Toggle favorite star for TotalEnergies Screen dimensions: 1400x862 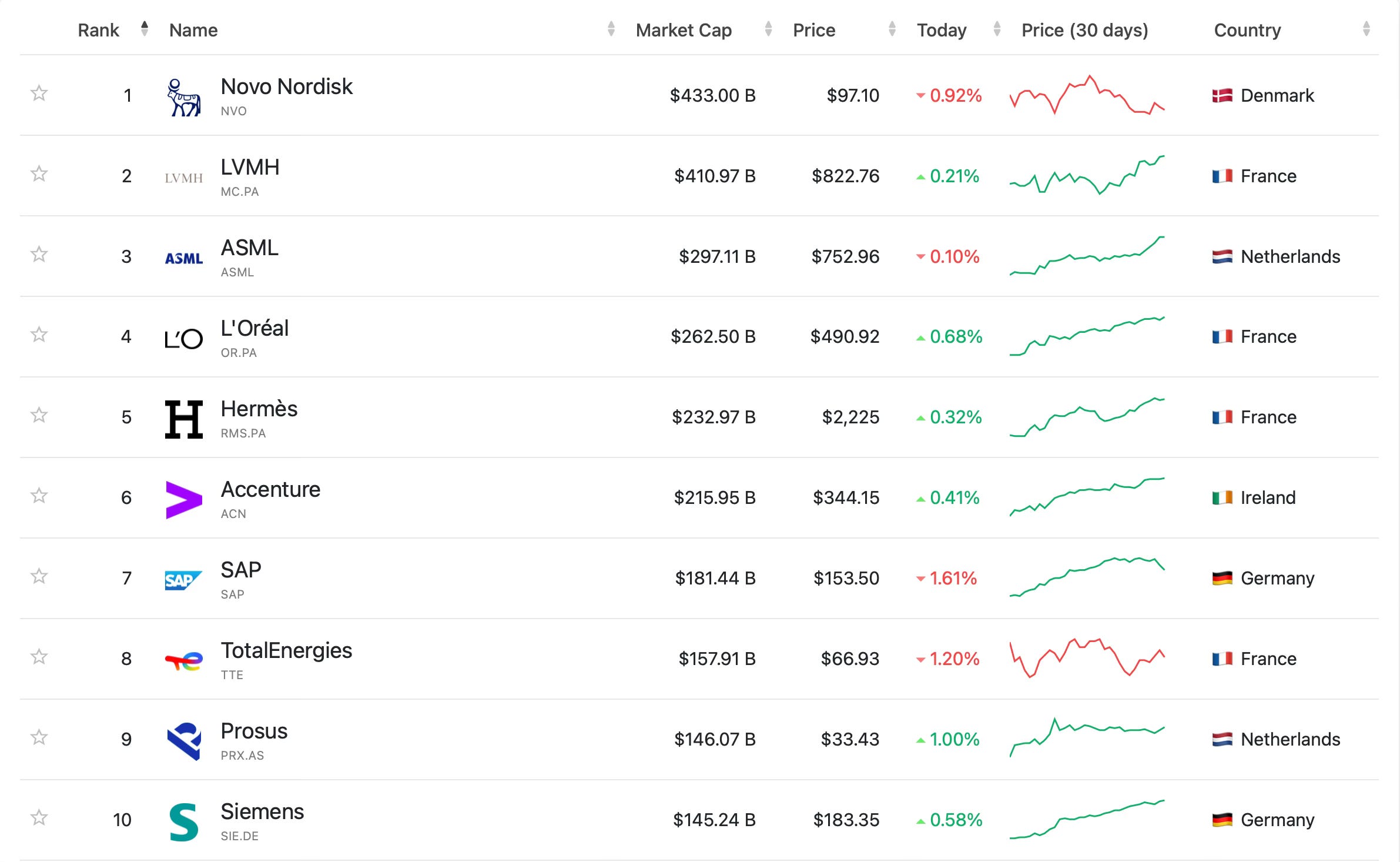(39, 656)
